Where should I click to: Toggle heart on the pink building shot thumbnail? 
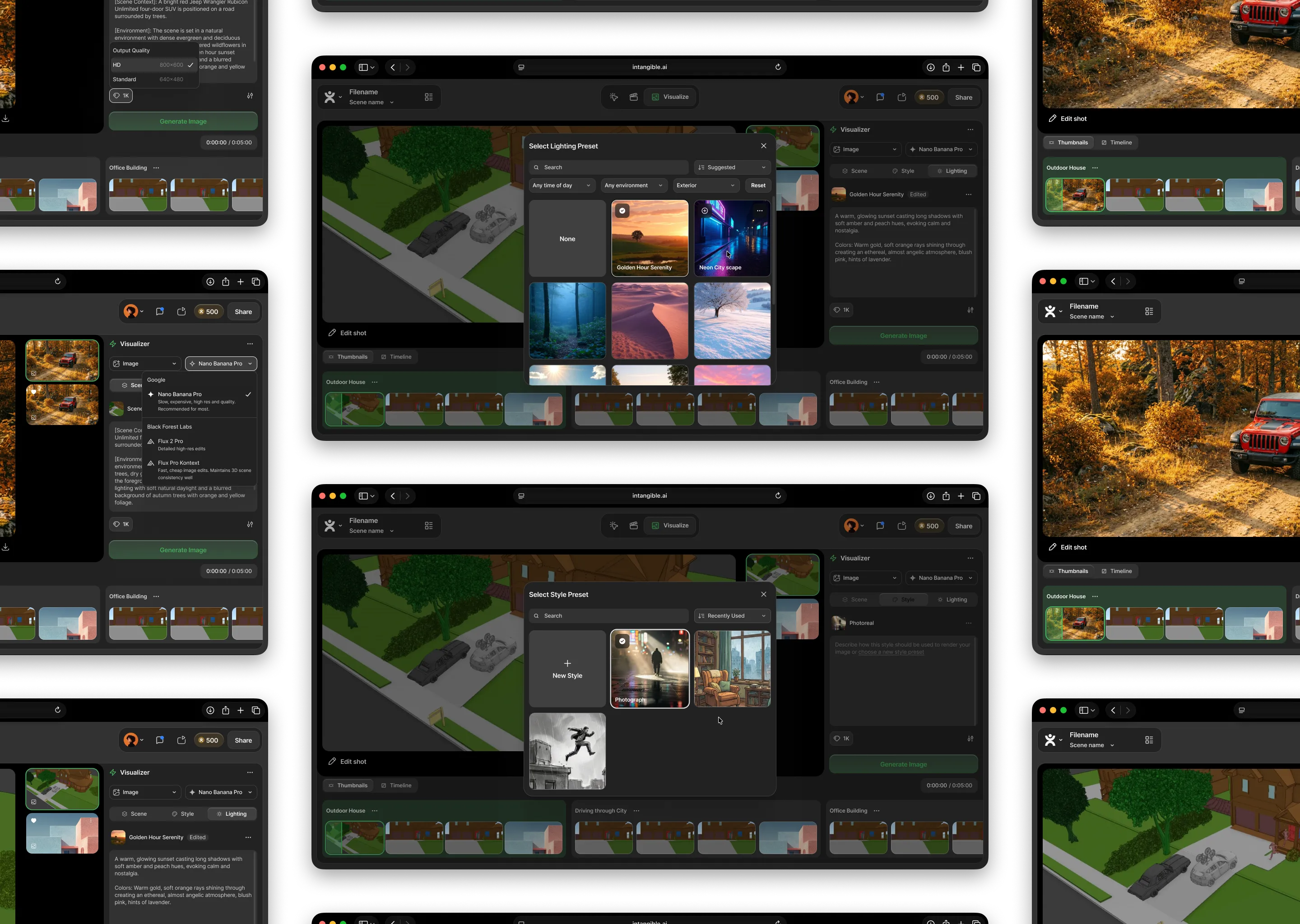click(33, 820)
